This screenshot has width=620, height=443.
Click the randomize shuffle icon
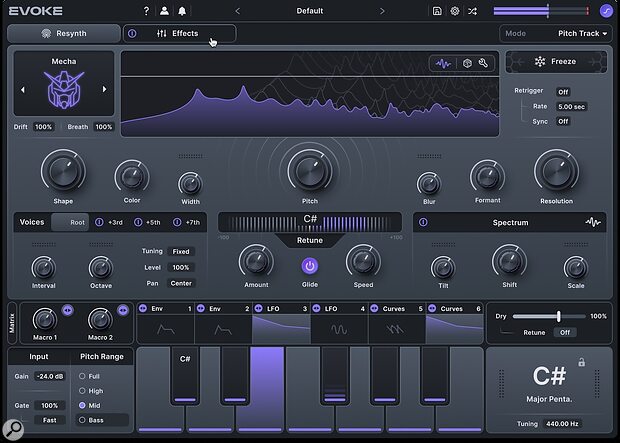pos(472,11)
